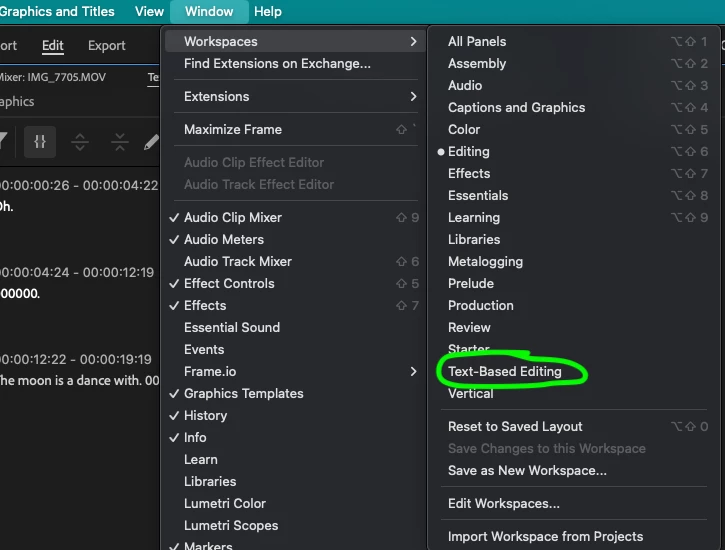The width and height of the screenshot is (725, 550).
Task: Switch to the Edit tab
Action: pos(53,46)
